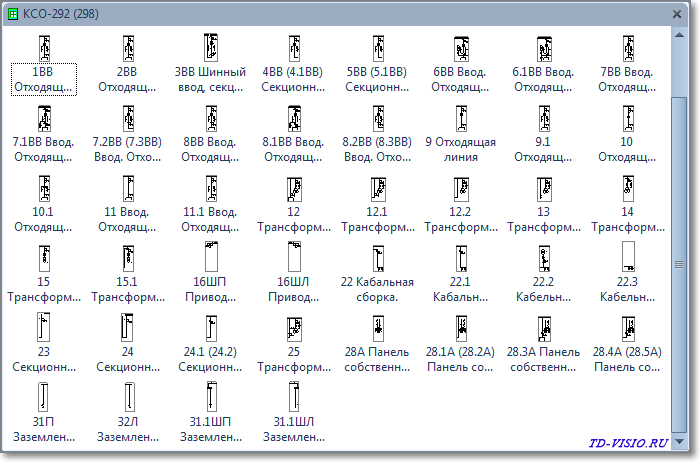Select the 6ВВ Ввод. Отходящ... shape

(460, 65)
